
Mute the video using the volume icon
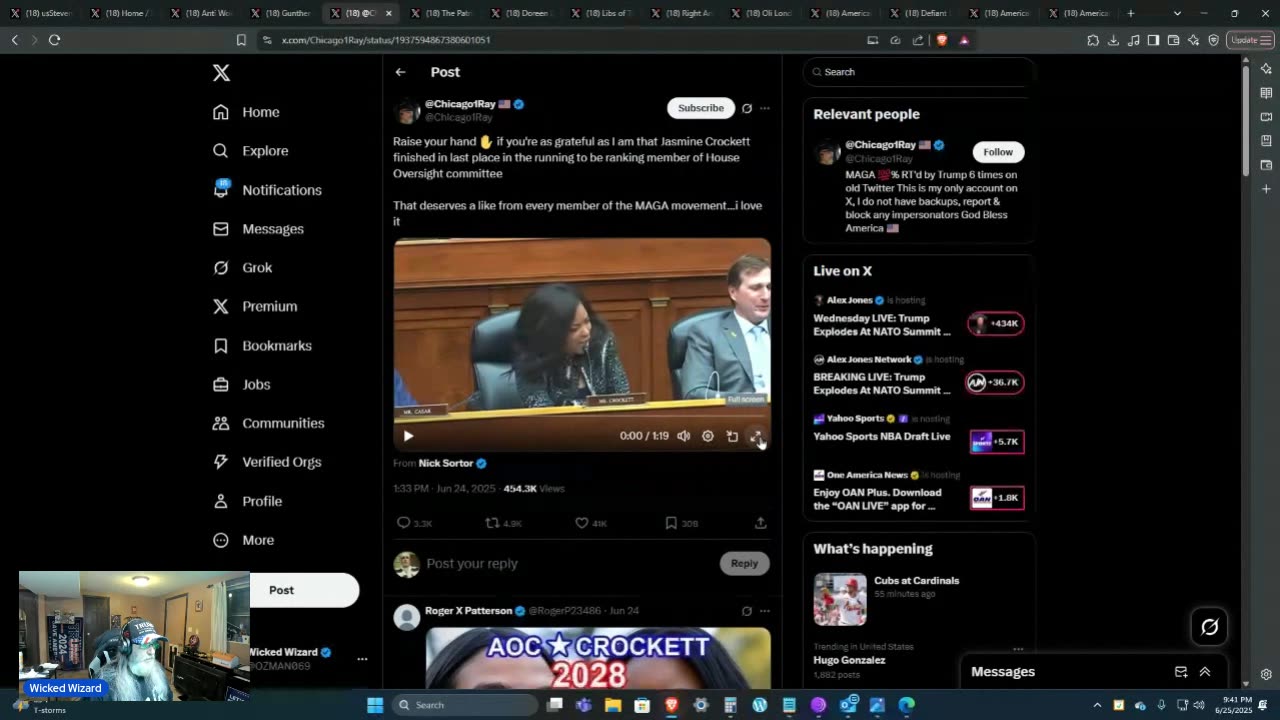[x=684, y=436]
